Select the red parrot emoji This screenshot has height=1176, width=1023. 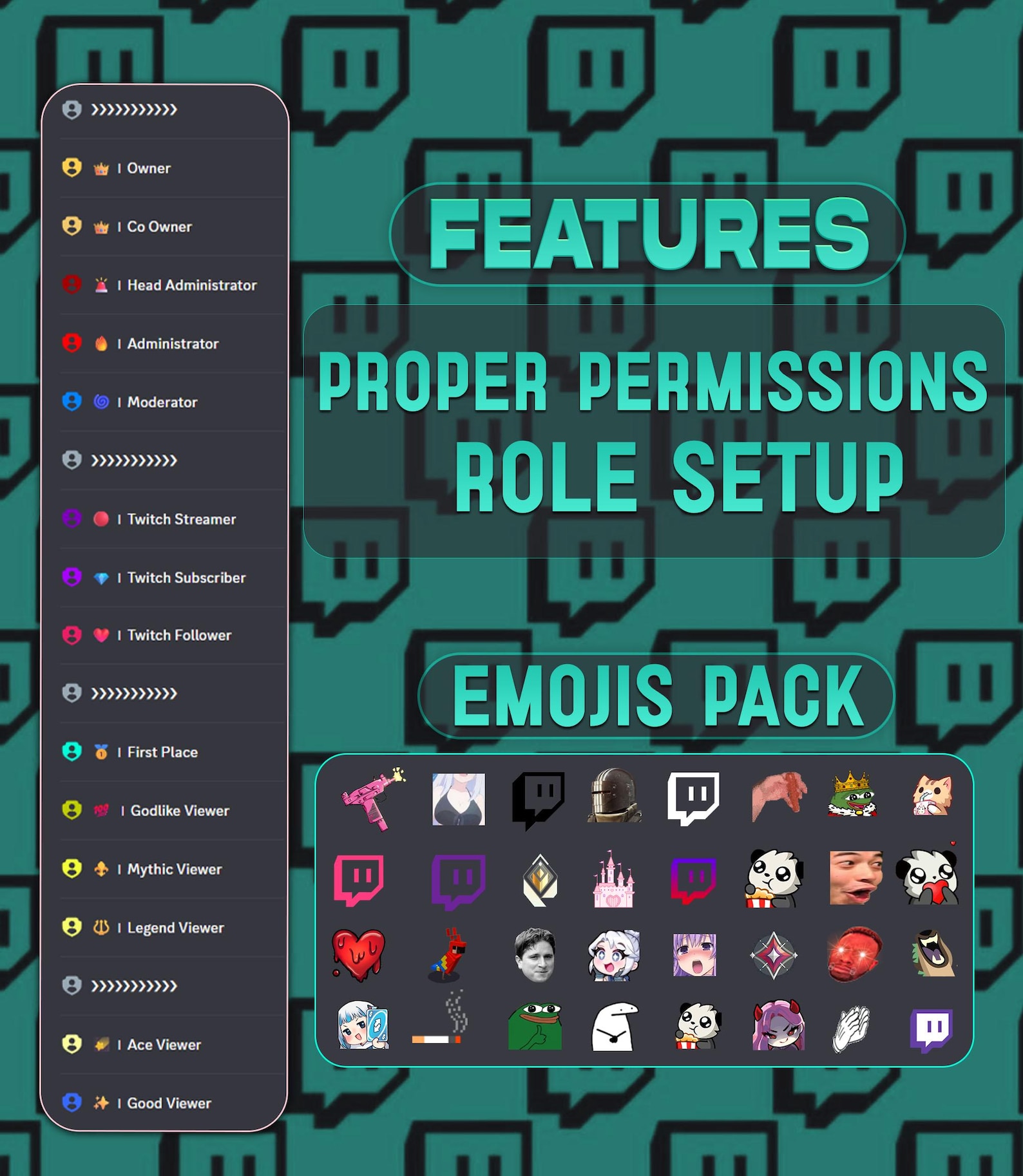448,954
